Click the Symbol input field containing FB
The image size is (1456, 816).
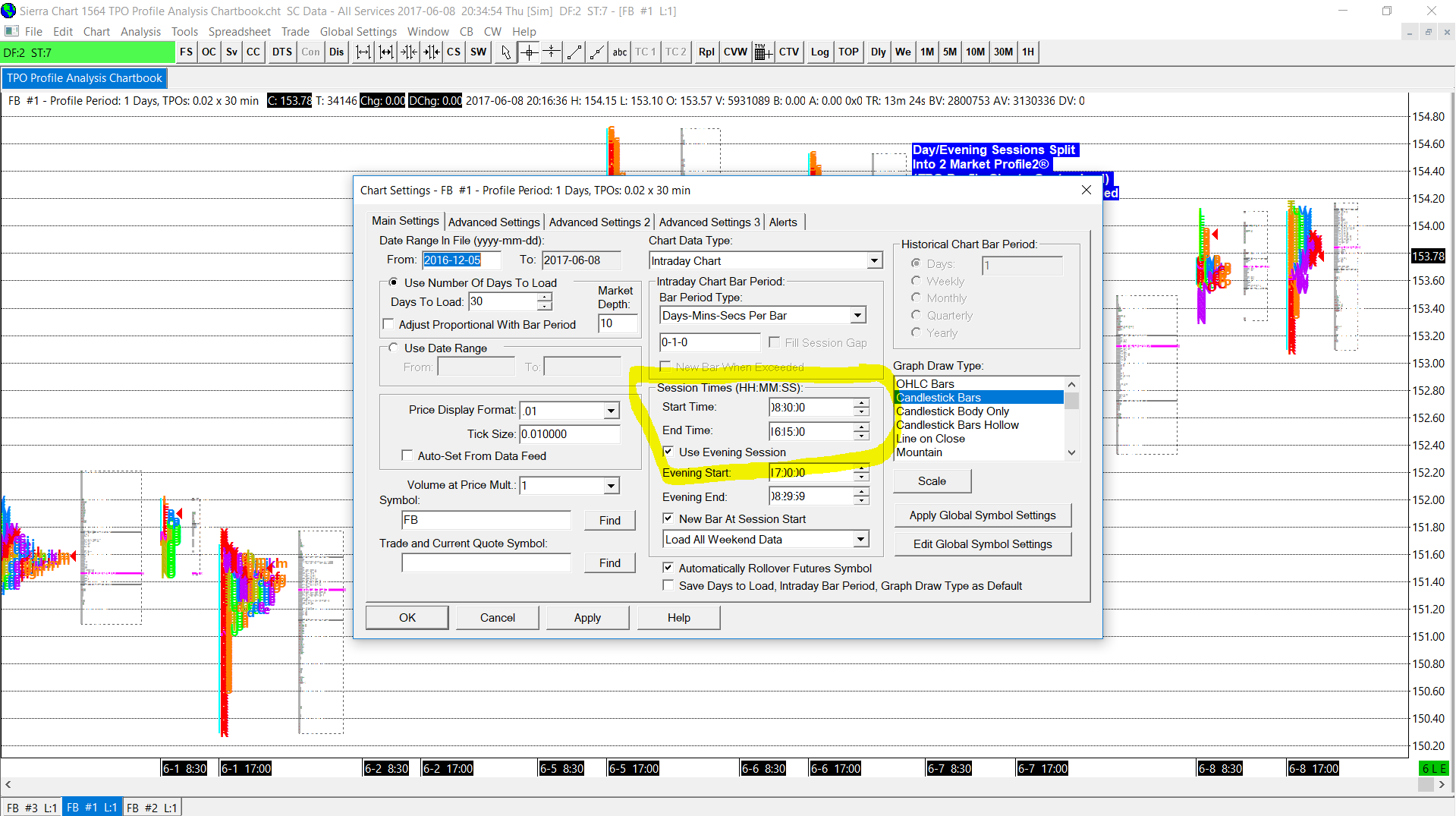pos(486,520)
